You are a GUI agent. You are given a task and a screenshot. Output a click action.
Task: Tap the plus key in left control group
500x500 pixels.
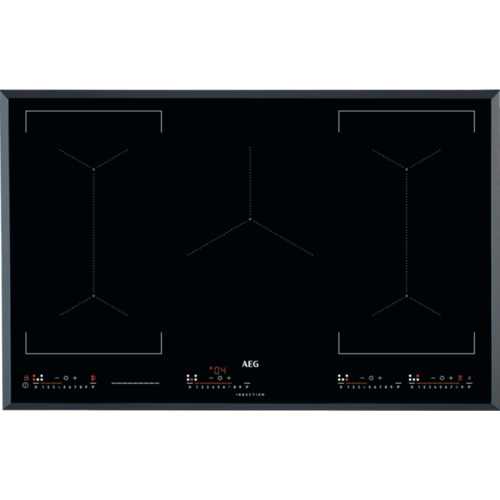click(x=75, y=378)
